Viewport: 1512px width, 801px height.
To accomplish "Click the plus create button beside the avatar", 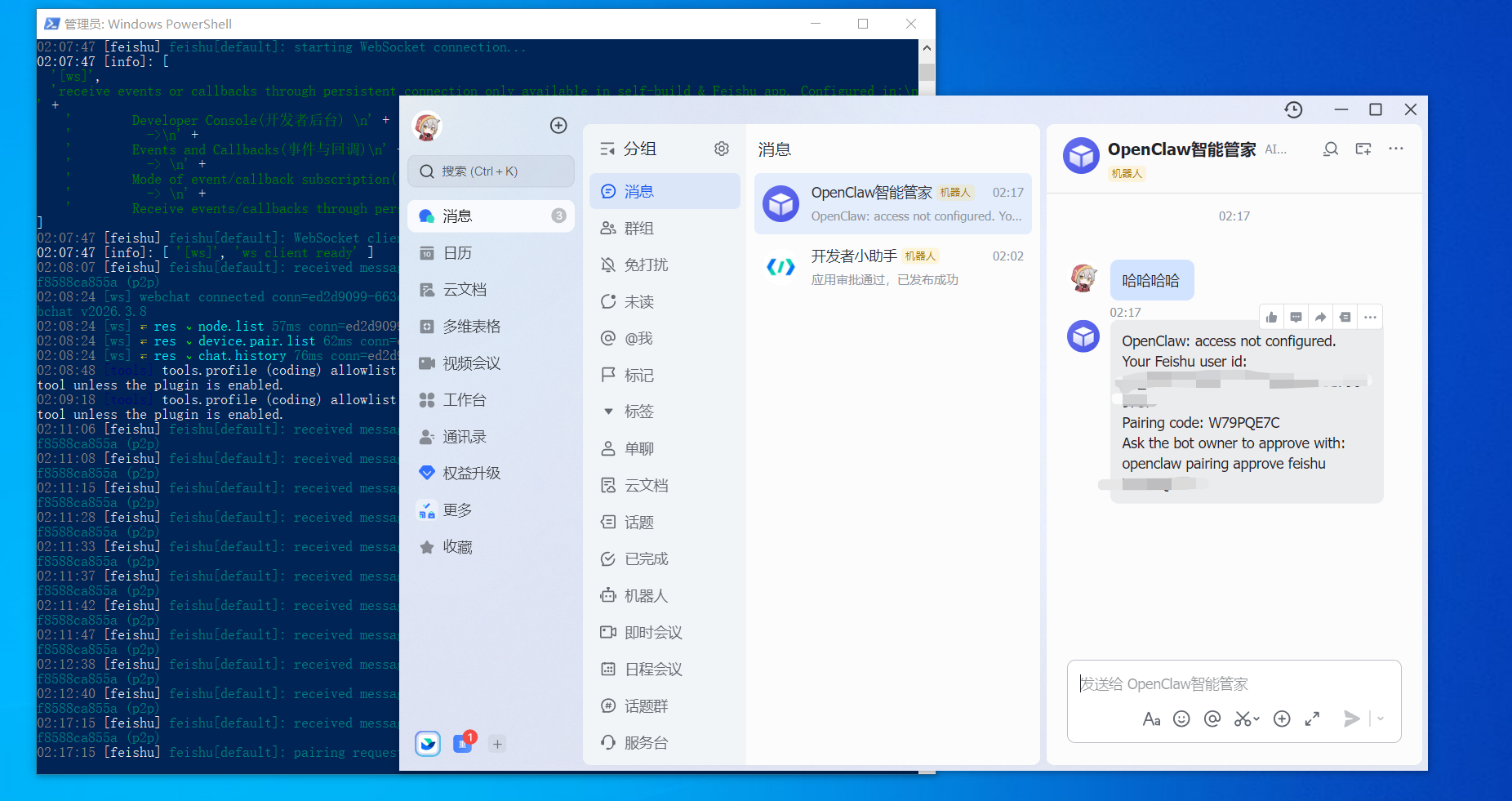I will [x=558, y=125].
